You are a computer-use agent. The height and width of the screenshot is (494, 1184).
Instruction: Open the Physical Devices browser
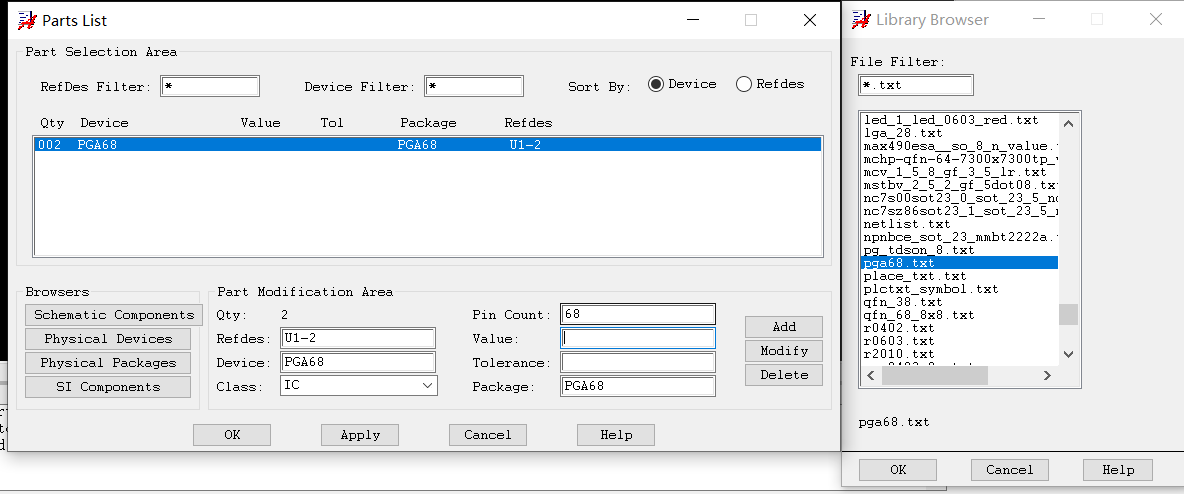(x=108, y=339)
